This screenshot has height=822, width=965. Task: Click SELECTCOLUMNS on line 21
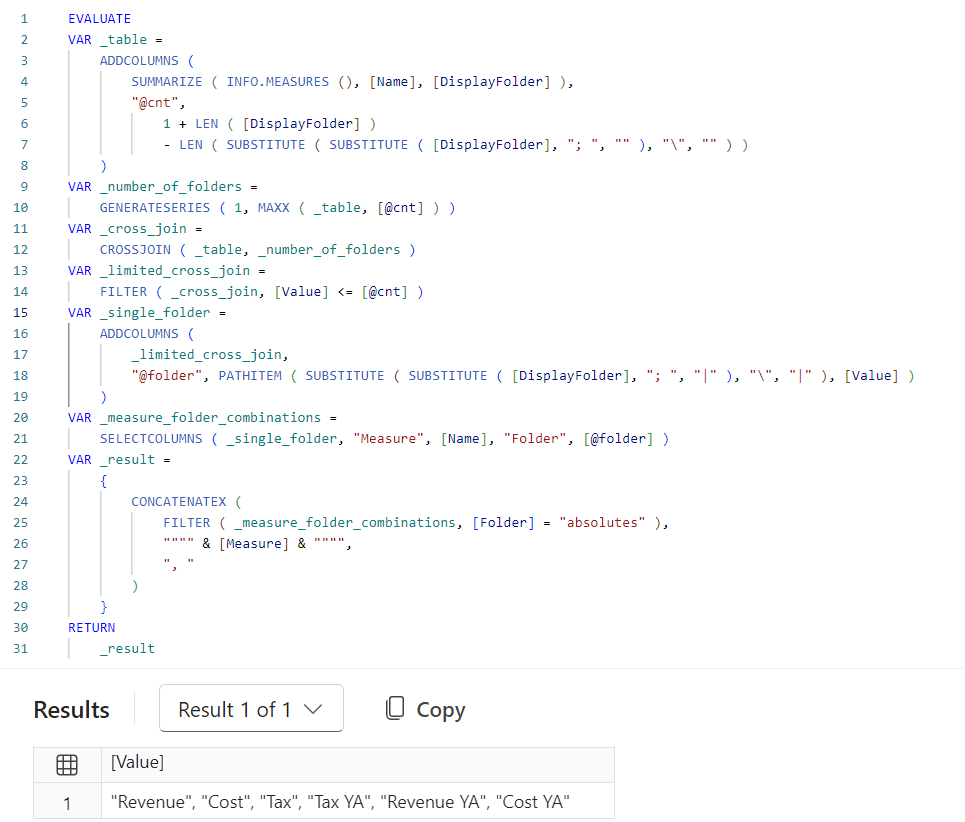(151, 439)
